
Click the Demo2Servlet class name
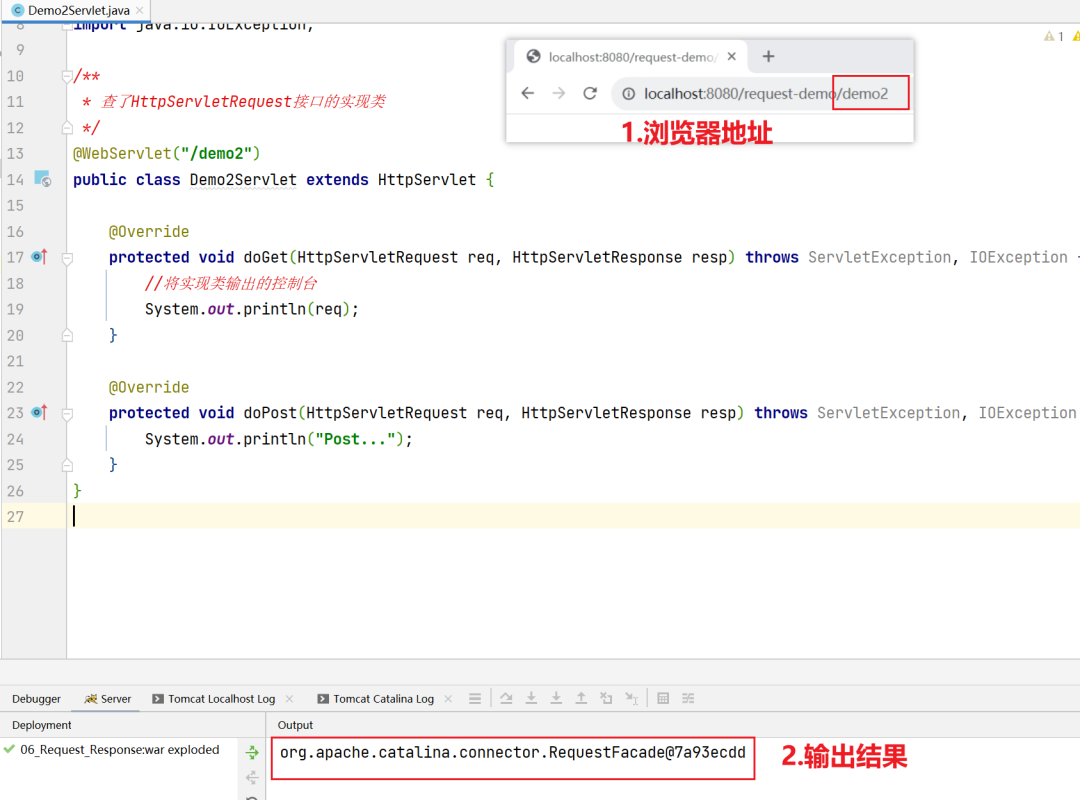(243, 180)
